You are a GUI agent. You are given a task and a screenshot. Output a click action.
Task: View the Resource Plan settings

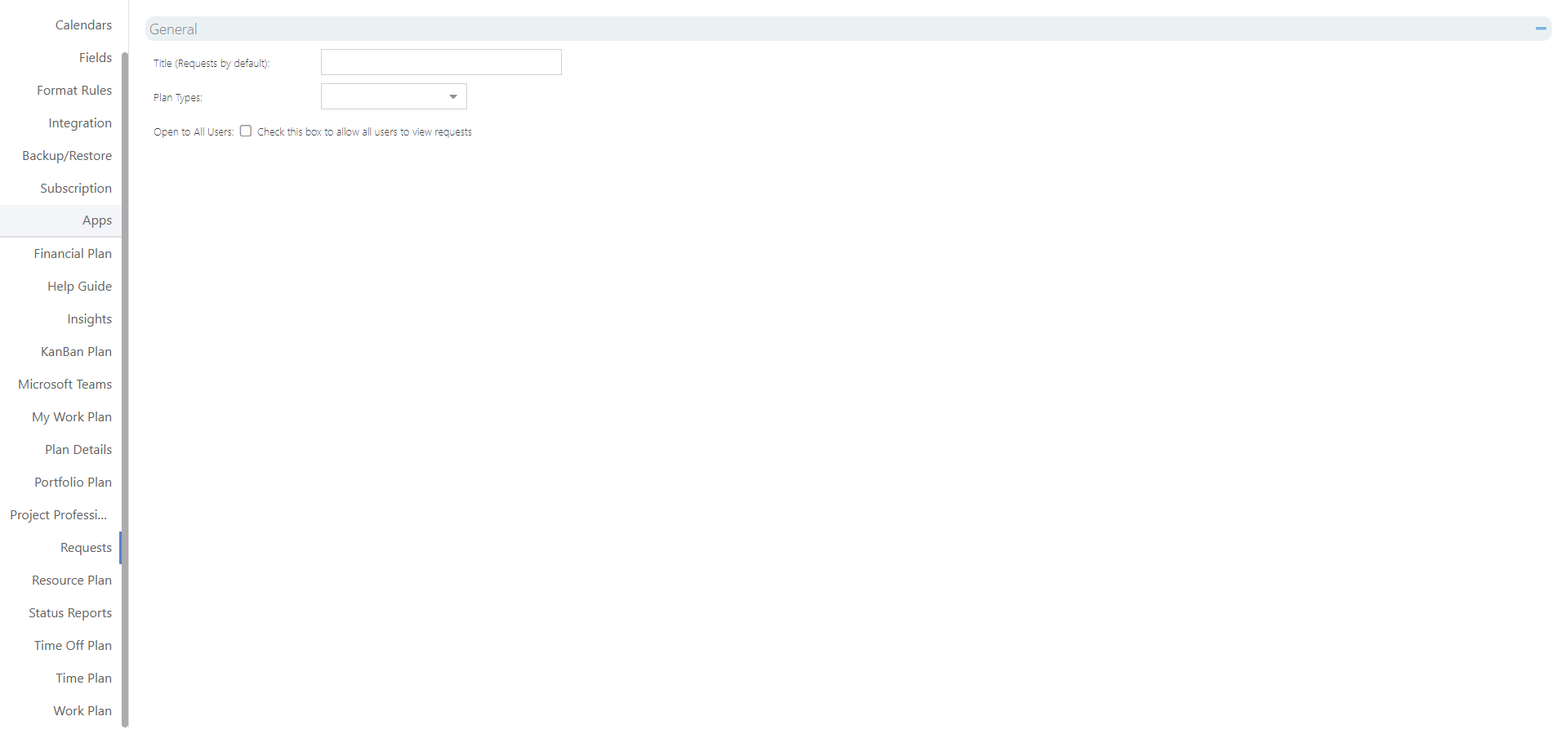(71, 580)
